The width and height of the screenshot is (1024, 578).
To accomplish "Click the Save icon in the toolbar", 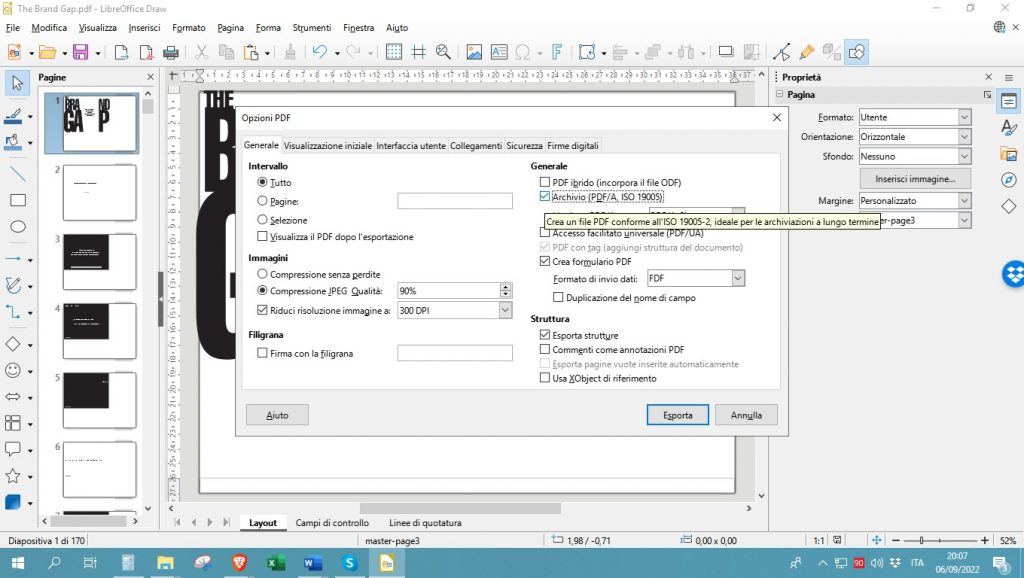I will [x=79, y=52].
